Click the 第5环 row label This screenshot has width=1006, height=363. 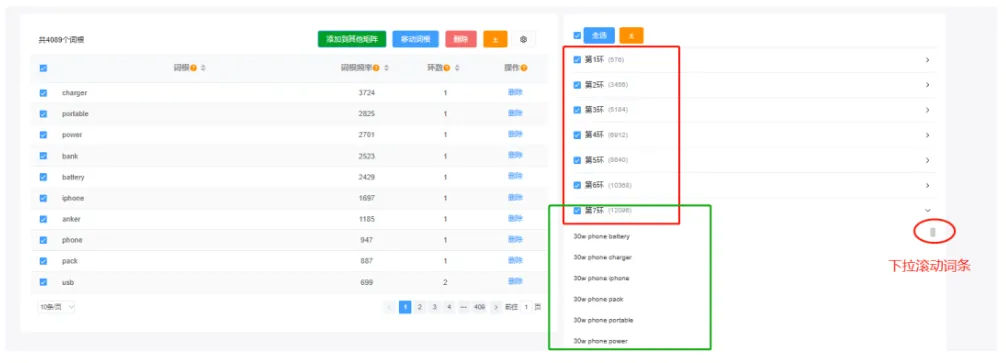click(593, 160)
